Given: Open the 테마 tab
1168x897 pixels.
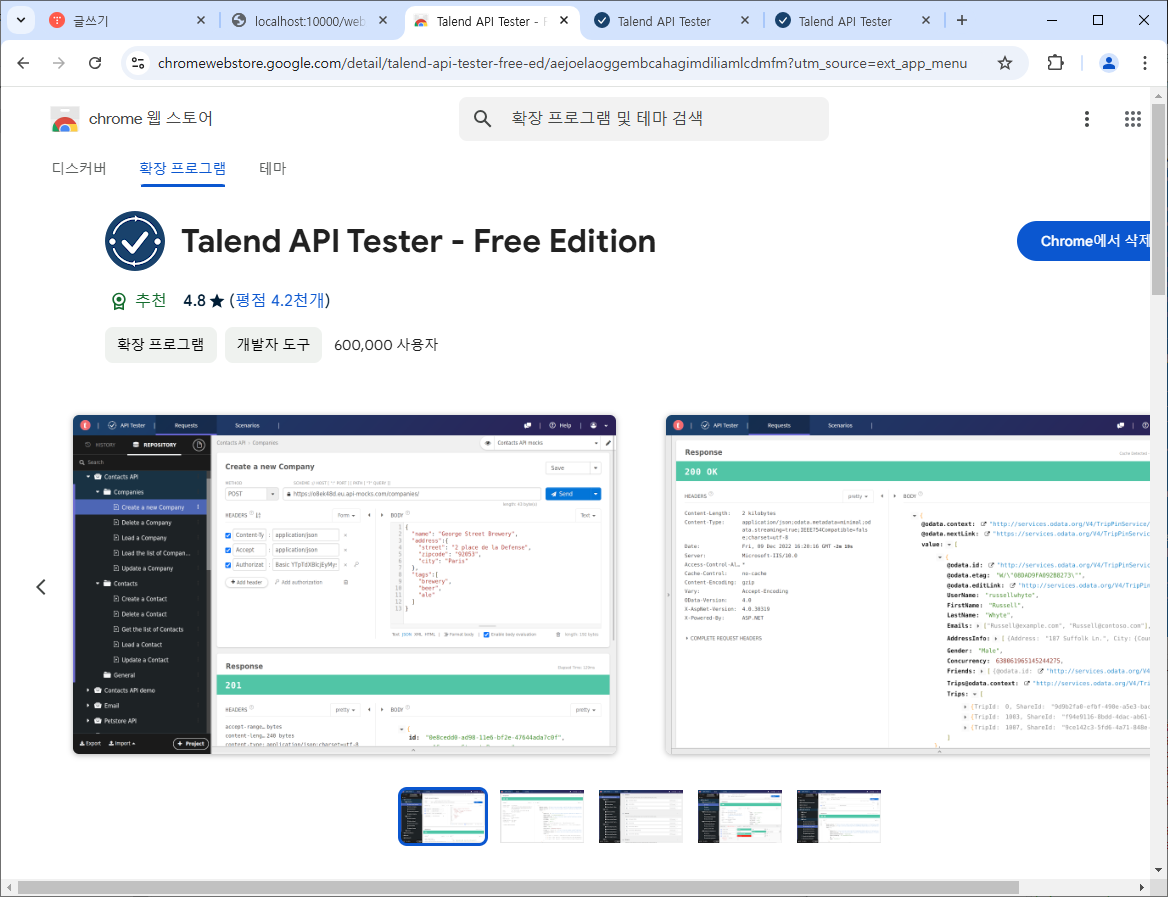Looking at the screenshot, I should (x=273, y=168).
